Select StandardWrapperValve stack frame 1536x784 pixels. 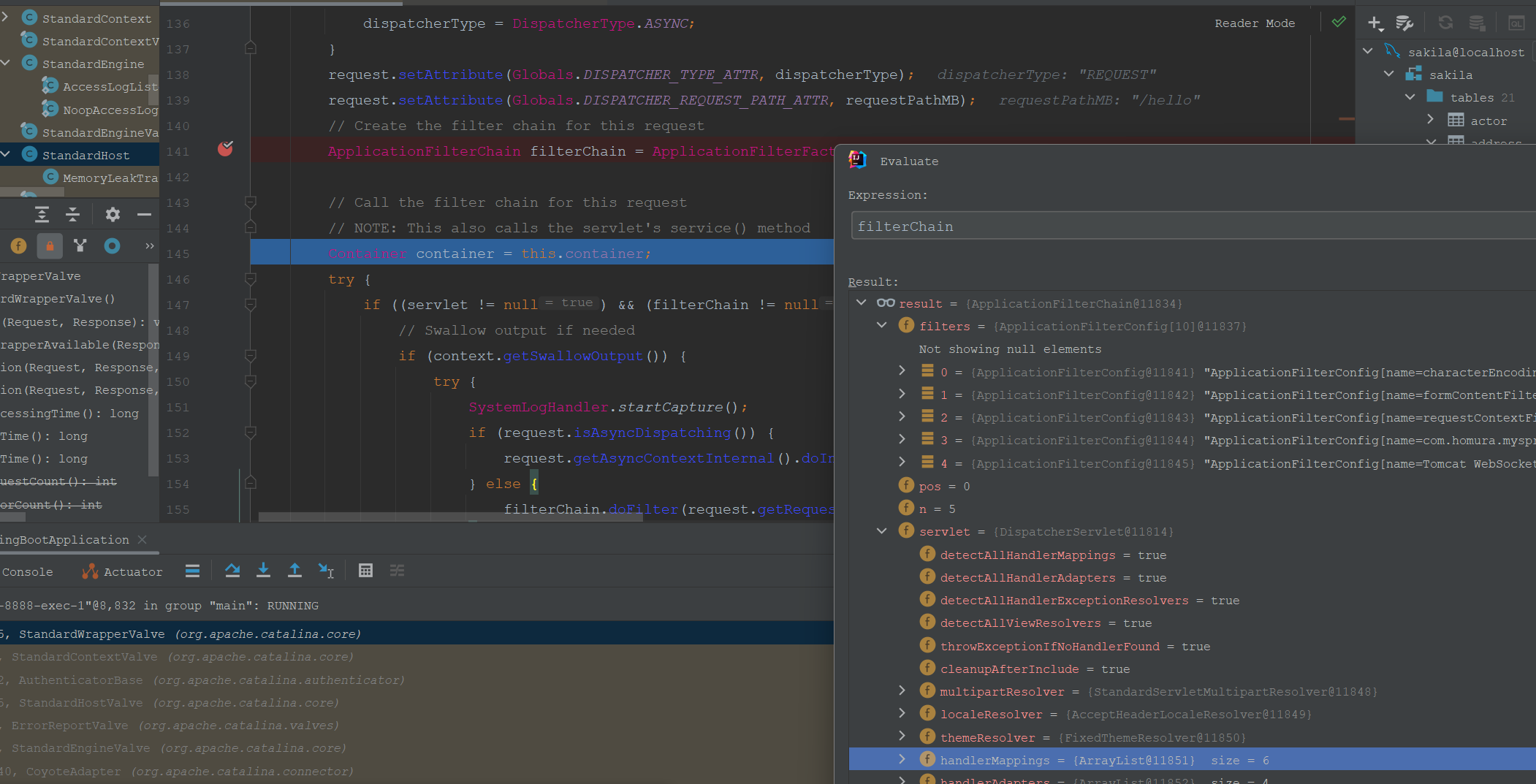(417, 633)
